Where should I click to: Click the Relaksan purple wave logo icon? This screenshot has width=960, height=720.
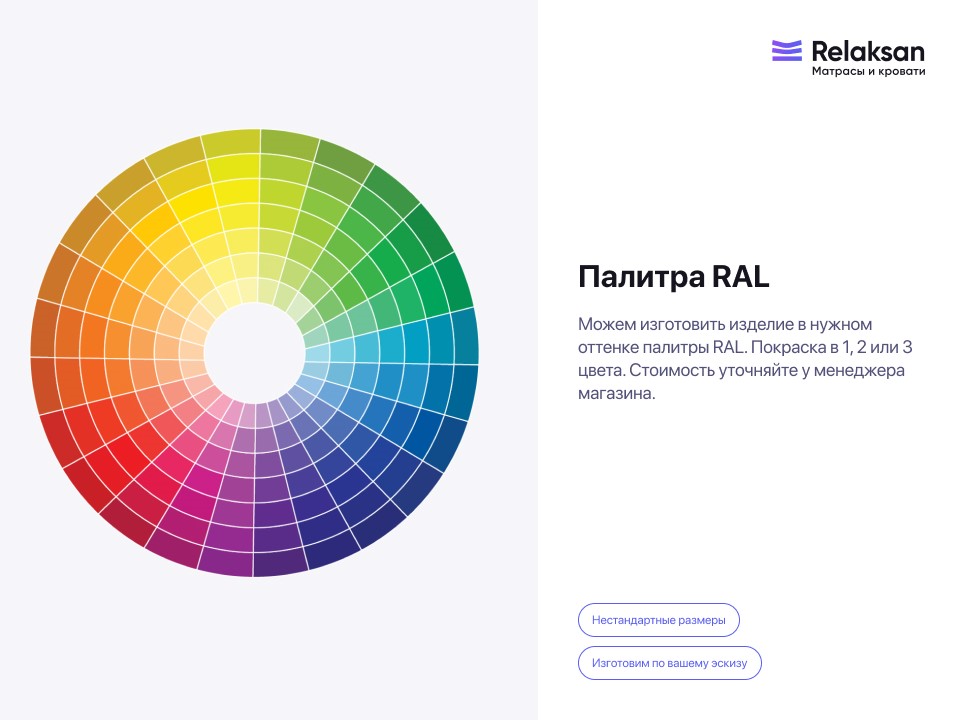coord(787,51)
